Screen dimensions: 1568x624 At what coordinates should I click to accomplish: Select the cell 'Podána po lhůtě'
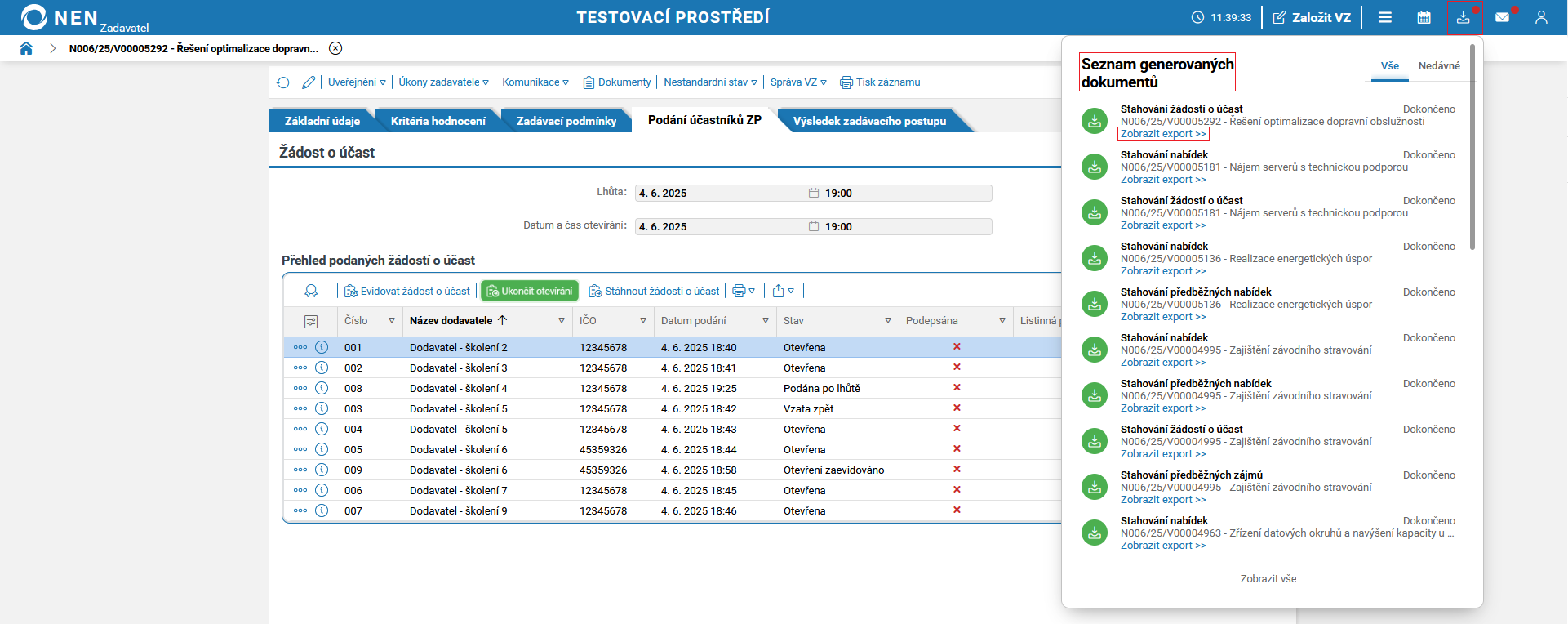821,389
